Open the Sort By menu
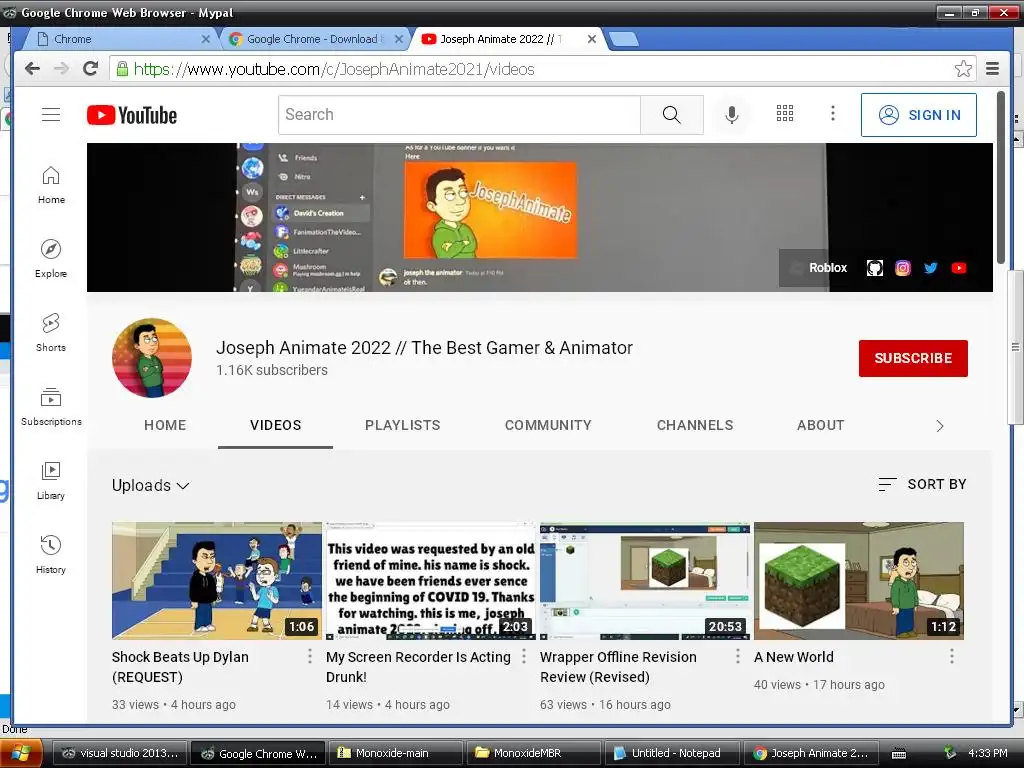The height and width of the screenshot is (768, 1024). [x=922, y=484]
